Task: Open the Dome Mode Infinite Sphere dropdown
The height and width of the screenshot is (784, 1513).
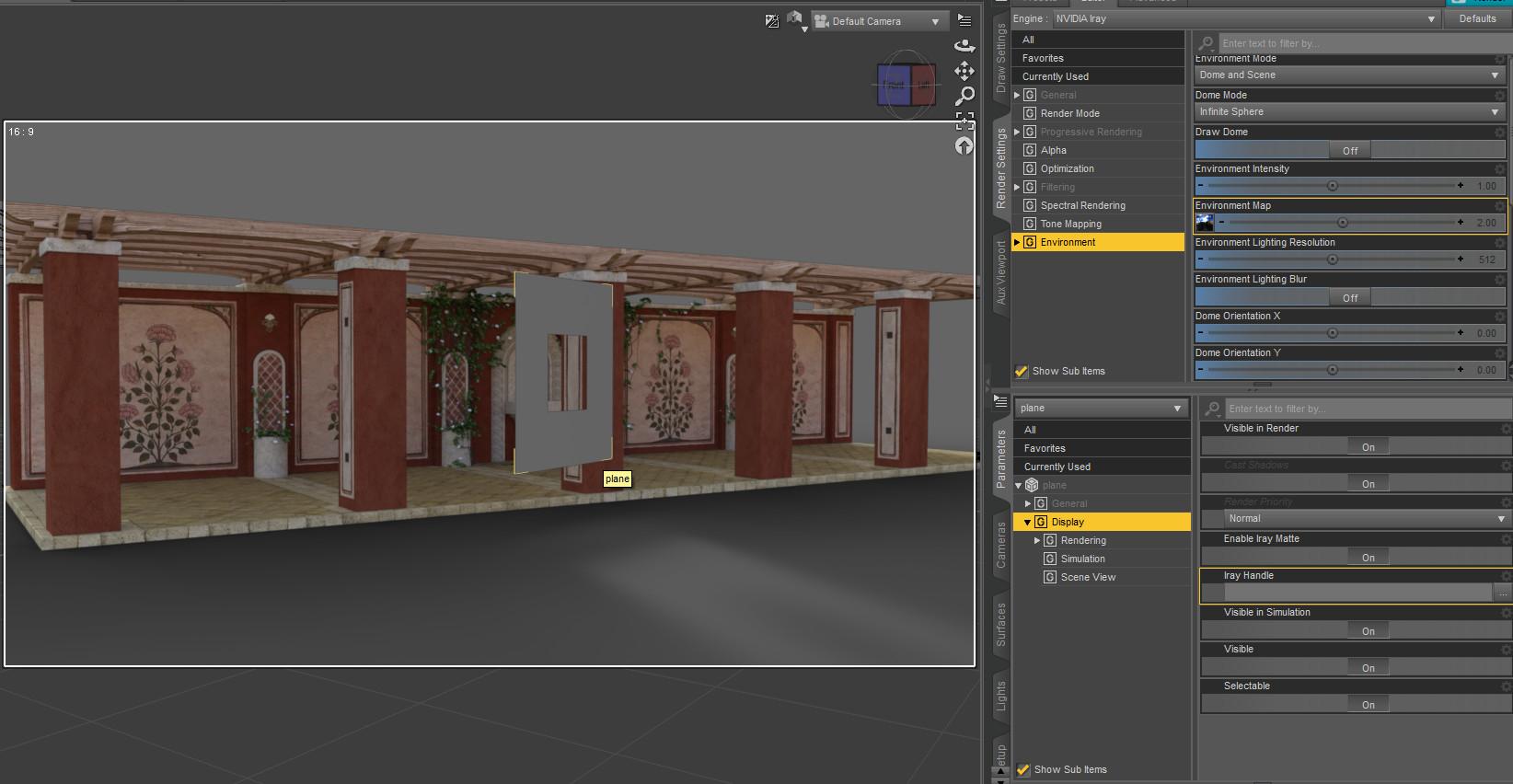Action: pyautogui.click(x=1350, y=112)
